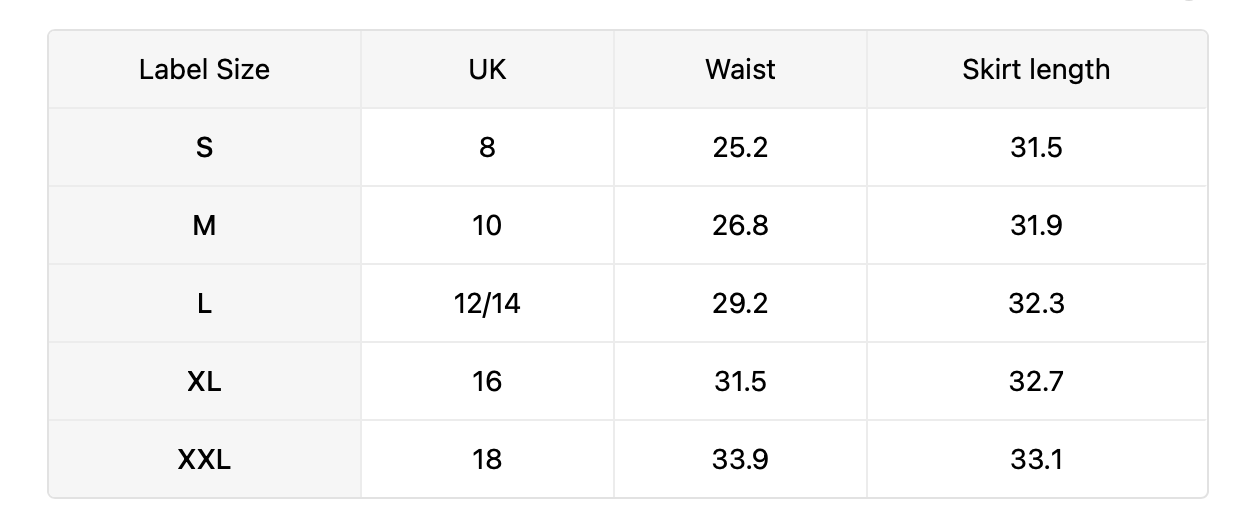Screen dimensions: 1236x518
Task: Click the Label Size column header
Action: pos(204,69)
